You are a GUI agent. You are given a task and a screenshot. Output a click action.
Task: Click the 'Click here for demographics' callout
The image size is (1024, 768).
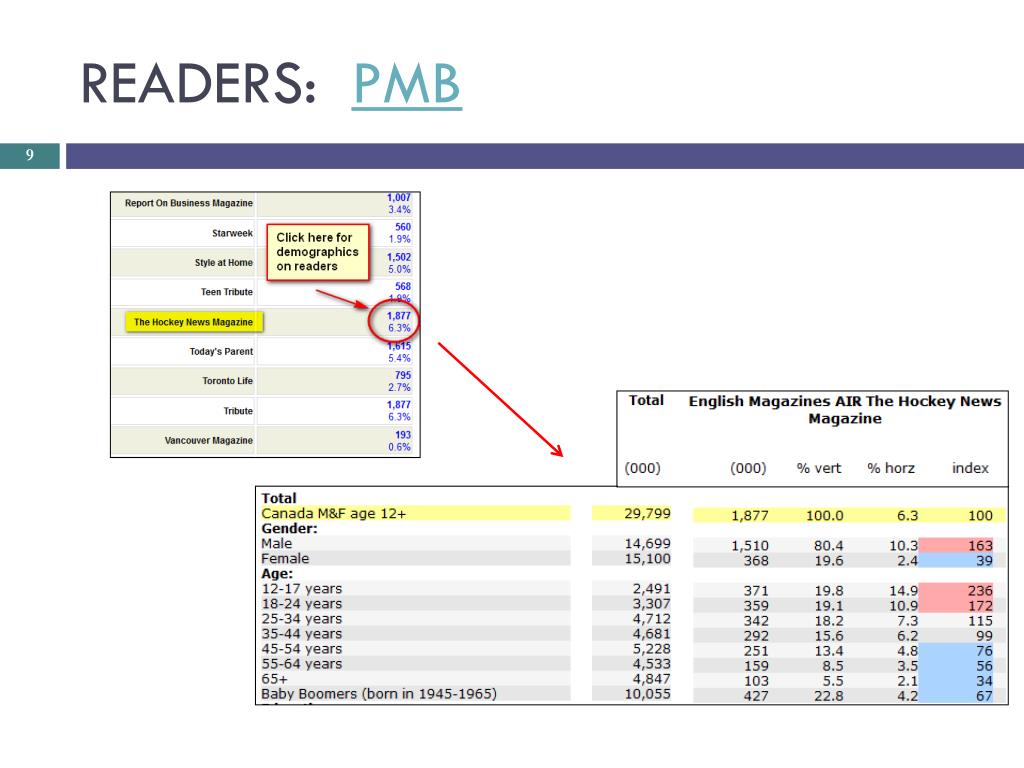click(x=317, y=252)
